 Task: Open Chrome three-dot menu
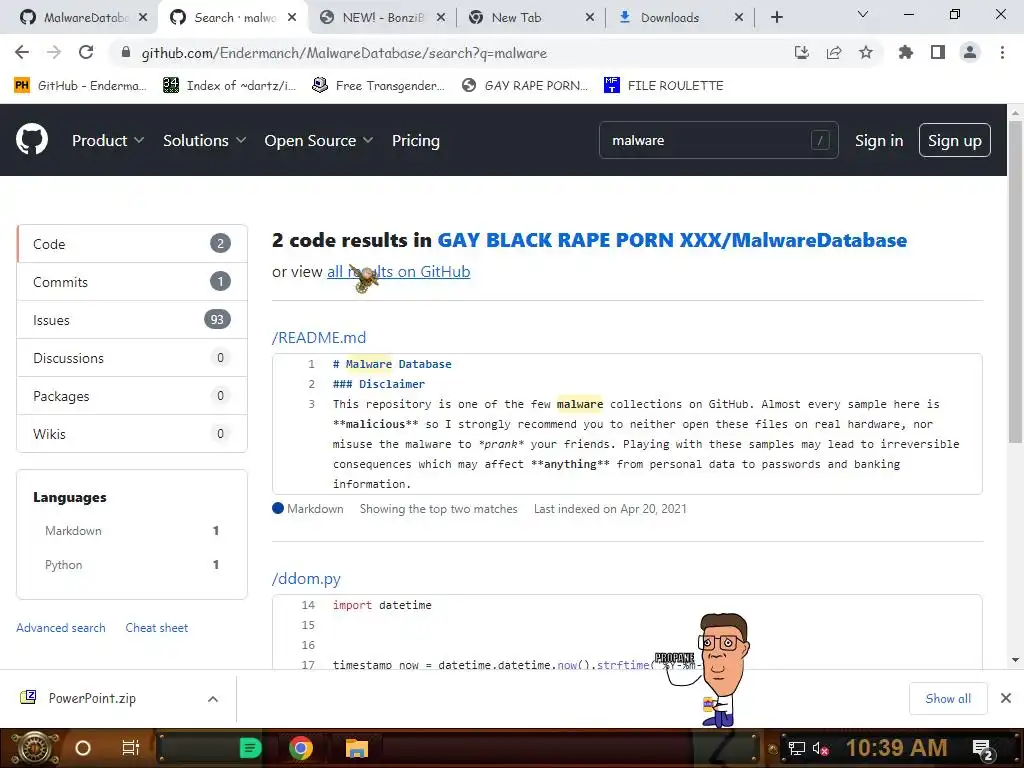click(1002, 53)
